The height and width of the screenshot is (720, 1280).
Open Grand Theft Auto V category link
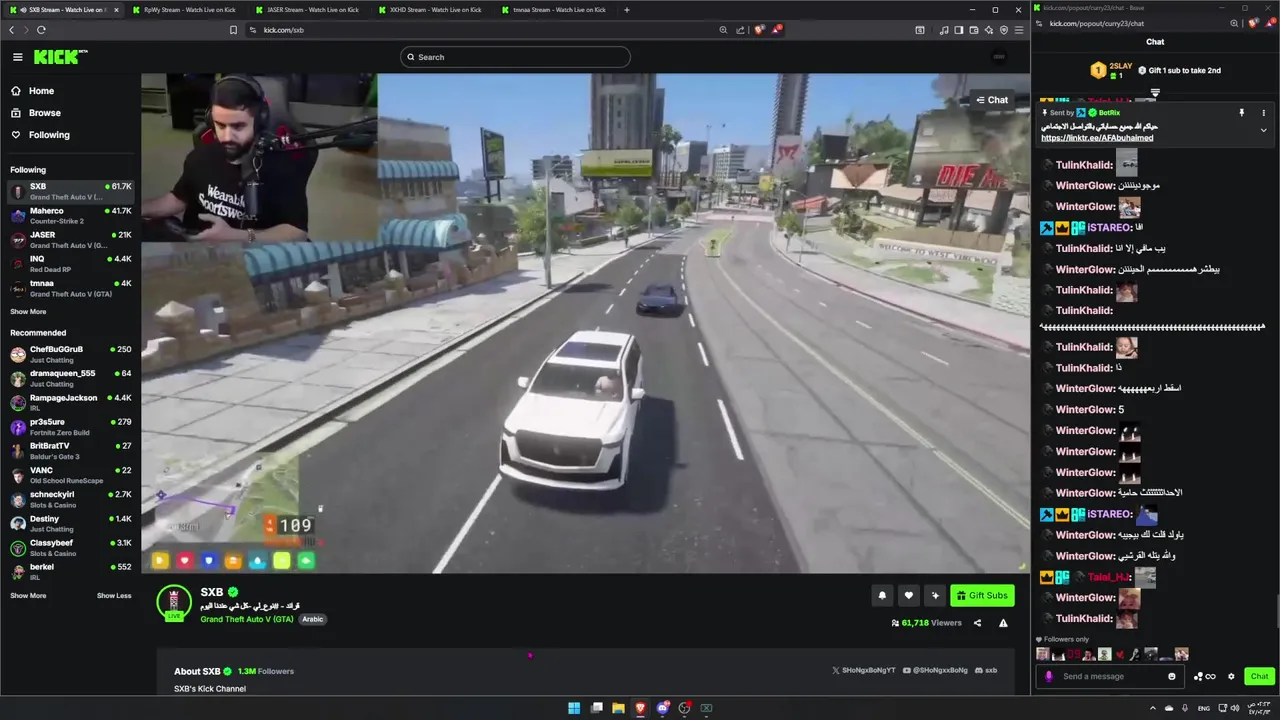point(247,619)
